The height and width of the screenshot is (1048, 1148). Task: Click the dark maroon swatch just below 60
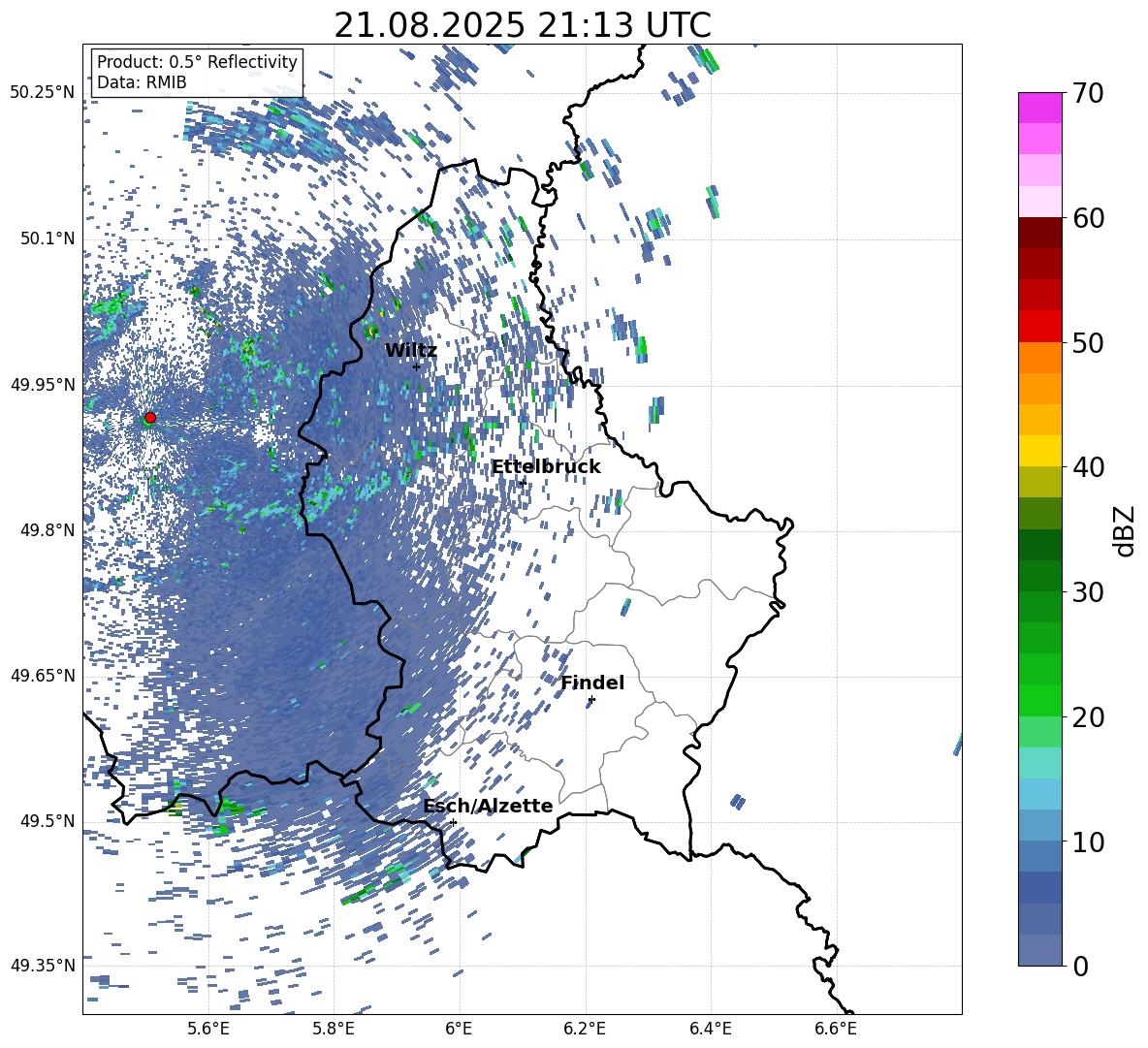pyautogui.click(x=1039, y=233)
